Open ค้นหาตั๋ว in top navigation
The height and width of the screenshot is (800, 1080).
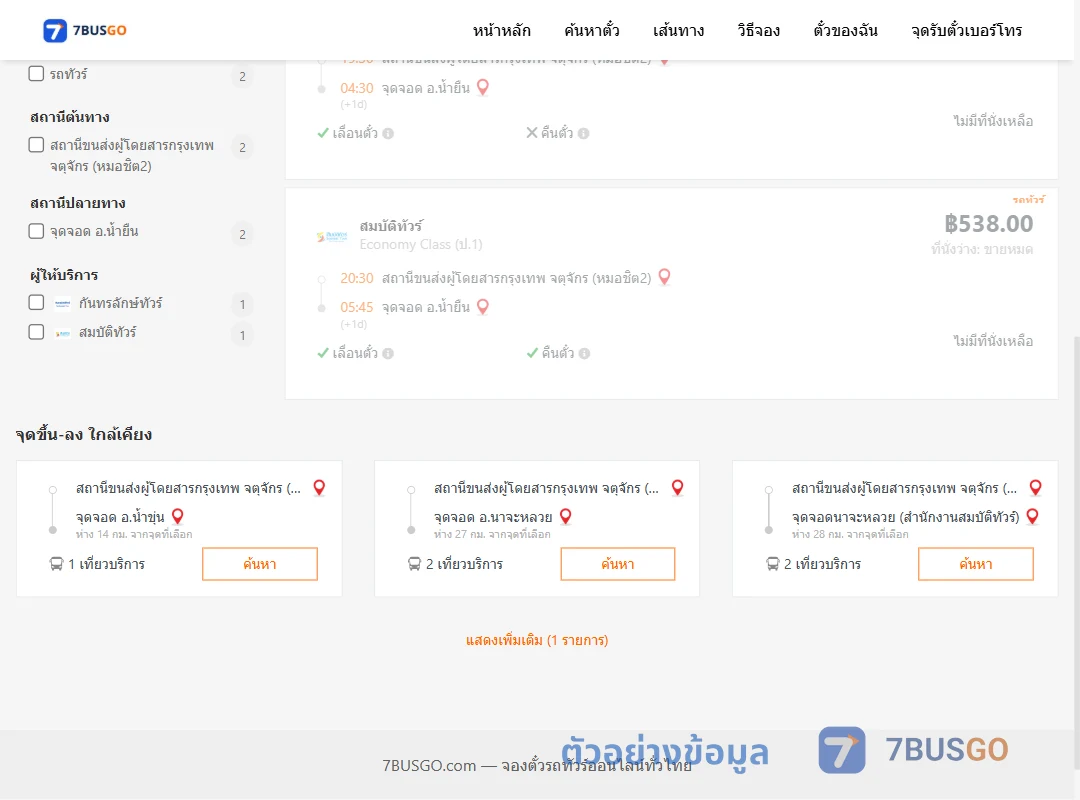592,30
